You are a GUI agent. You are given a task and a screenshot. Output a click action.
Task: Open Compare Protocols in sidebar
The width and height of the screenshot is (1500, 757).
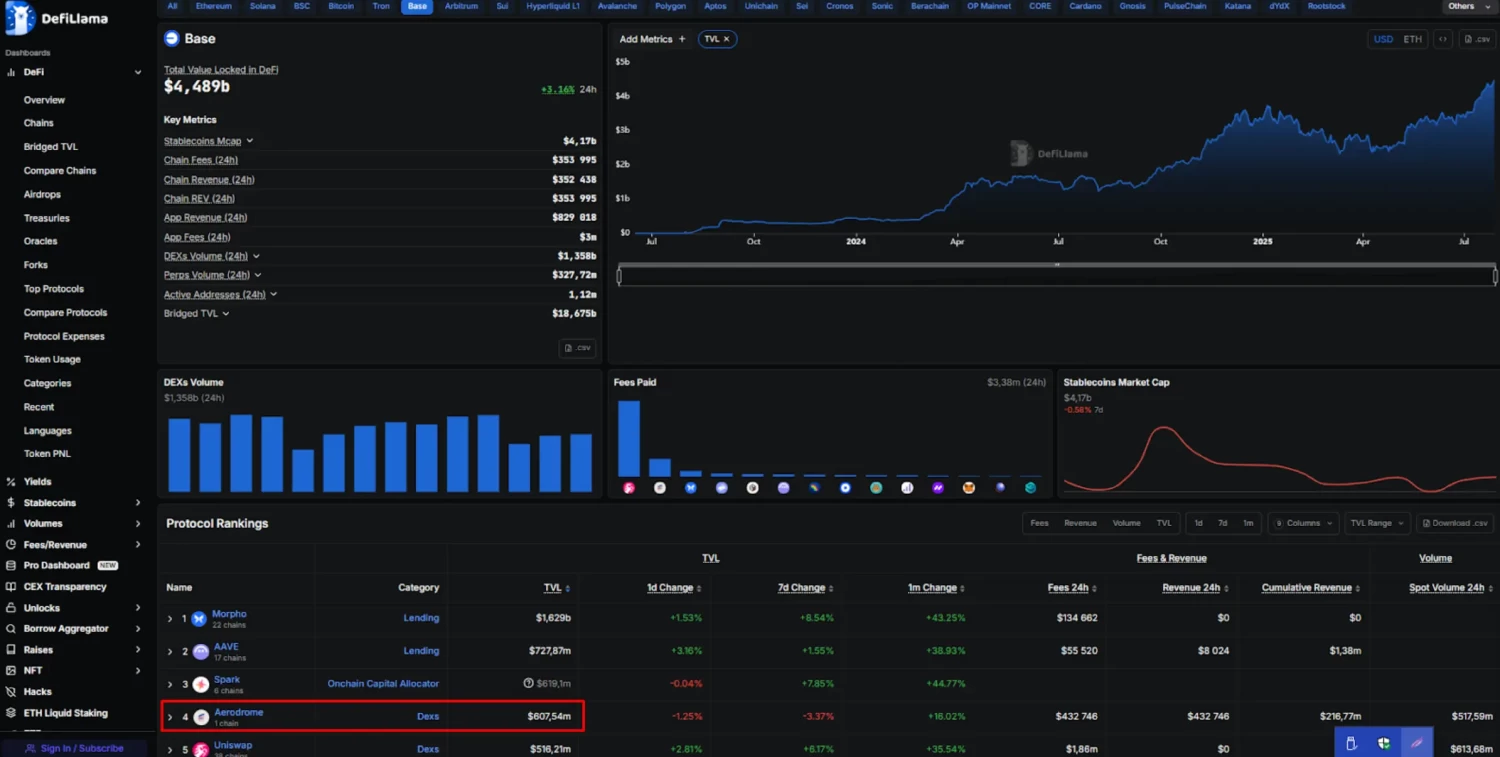pyautogui.click(x=65, y=313)
